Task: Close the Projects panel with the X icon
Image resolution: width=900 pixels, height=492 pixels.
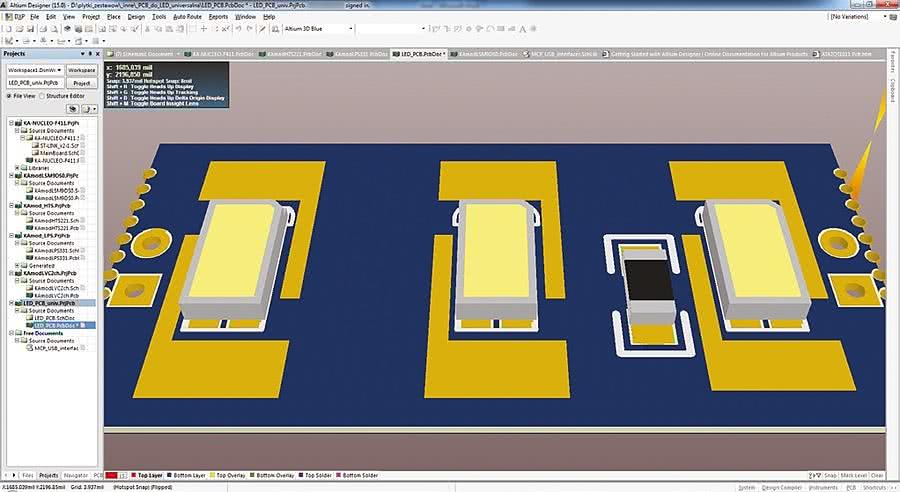Action: click(98, 53)
